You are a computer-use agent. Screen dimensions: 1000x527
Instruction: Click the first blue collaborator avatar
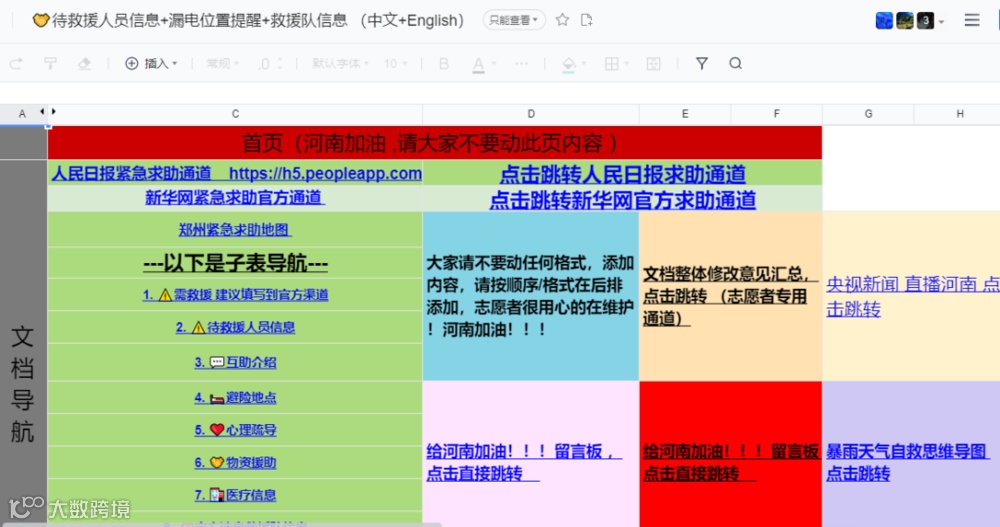pyautogui.click(x=884, y=20)
